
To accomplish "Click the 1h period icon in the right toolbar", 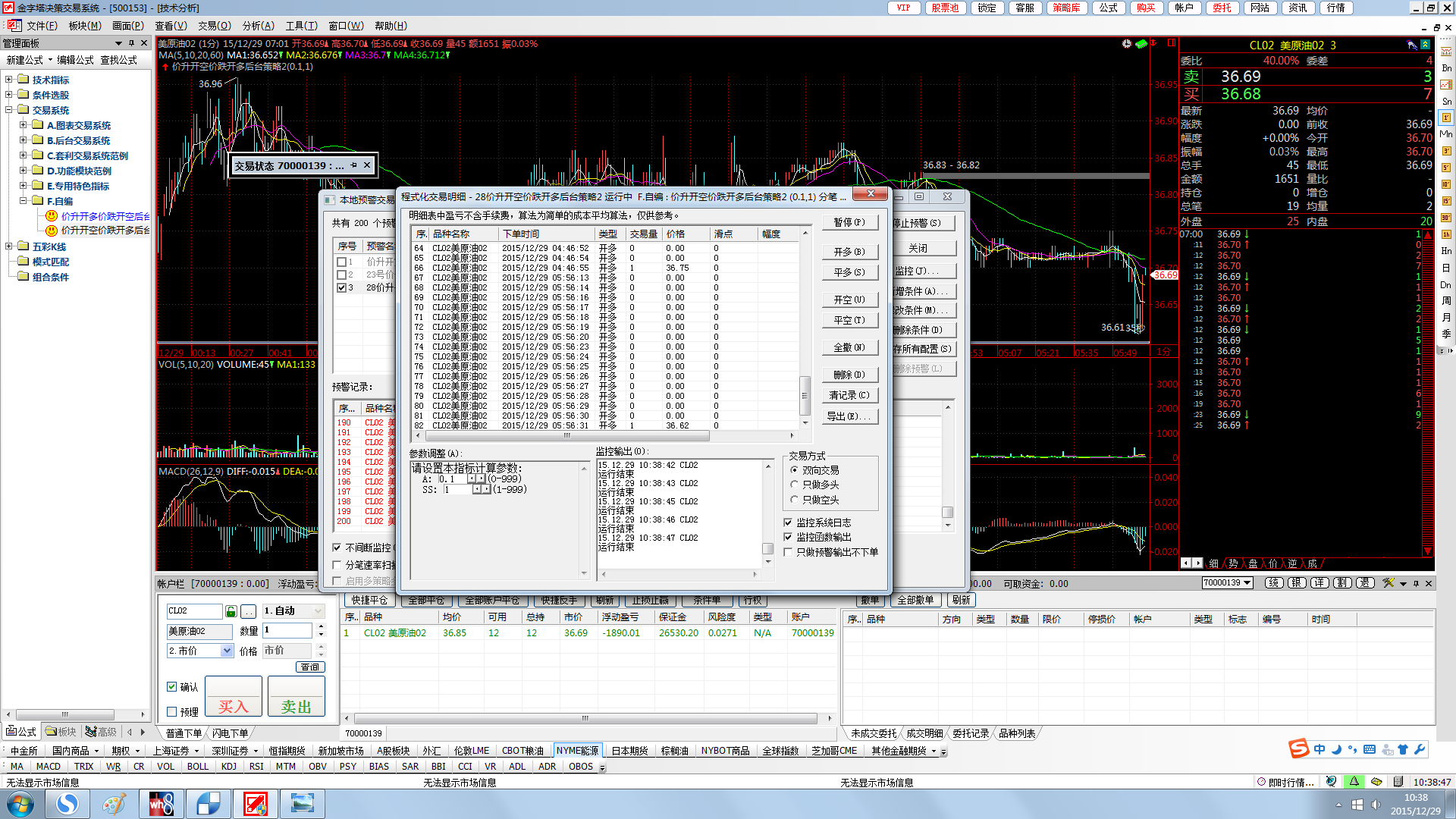I will pyautogui.click(x=1446, y=234).
